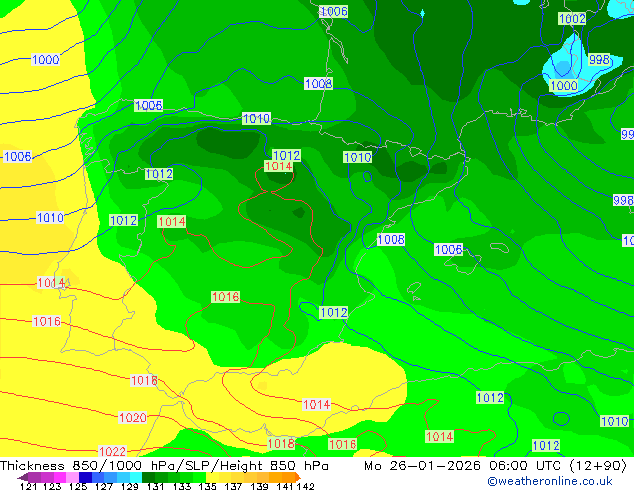Click the legend value "133"

(x=182, y=486)
